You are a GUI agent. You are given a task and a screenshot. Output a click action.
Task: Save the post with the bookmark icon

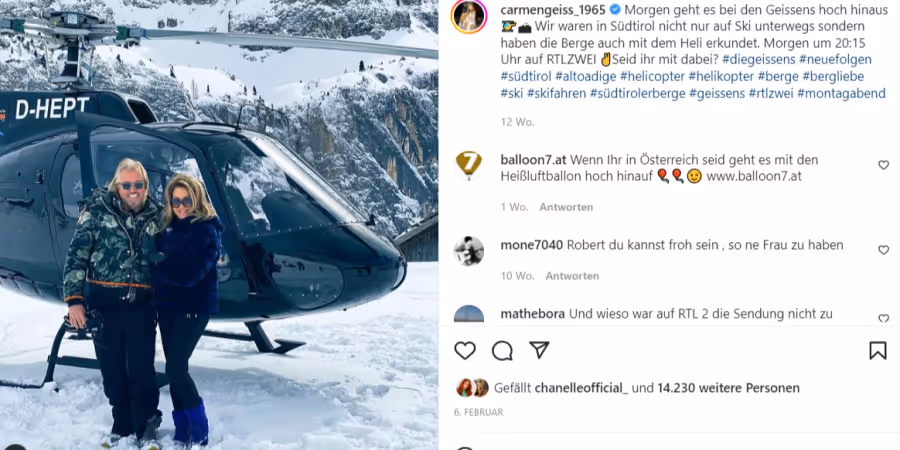click(878, 350)
